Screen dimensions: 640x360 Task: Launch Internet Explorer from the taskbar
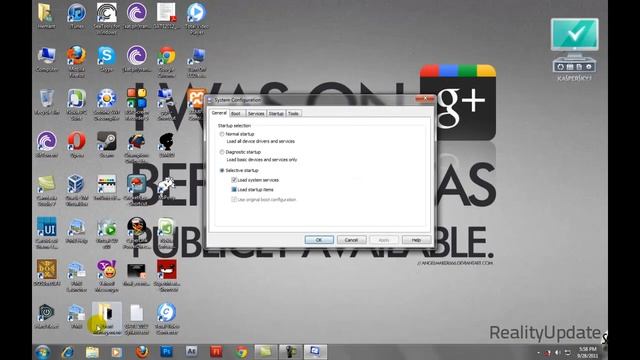(x=68, y=352)
